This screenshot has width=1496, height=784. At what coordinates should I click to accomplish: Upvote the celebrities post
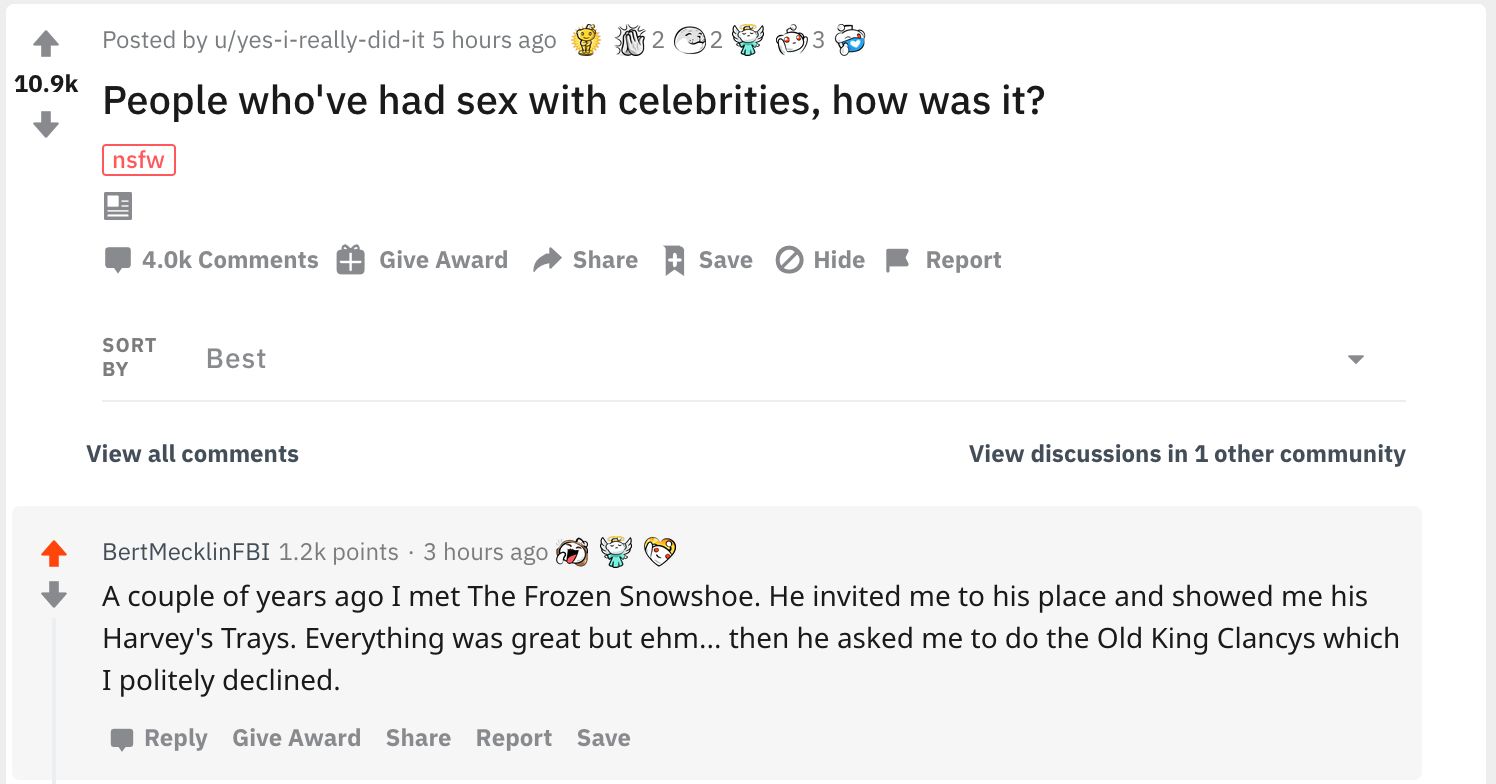(x=46, y=44)
